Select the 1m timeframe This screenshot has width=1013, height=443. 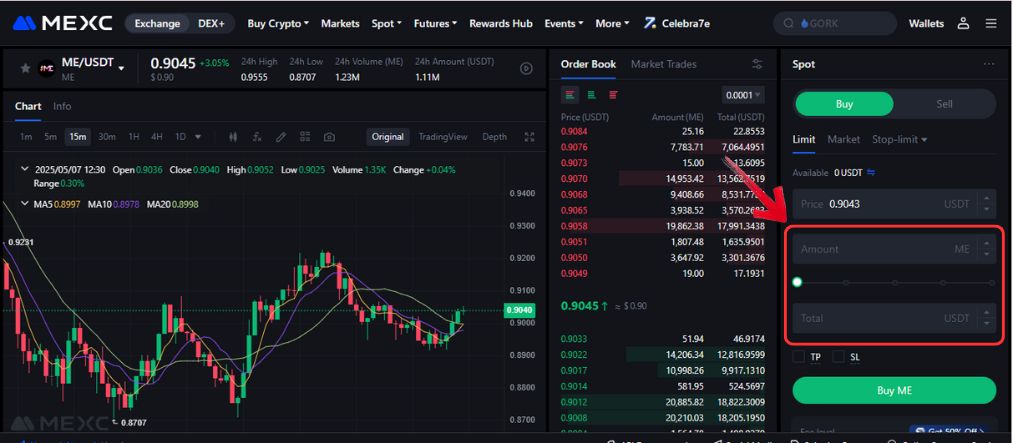[26, 137]
